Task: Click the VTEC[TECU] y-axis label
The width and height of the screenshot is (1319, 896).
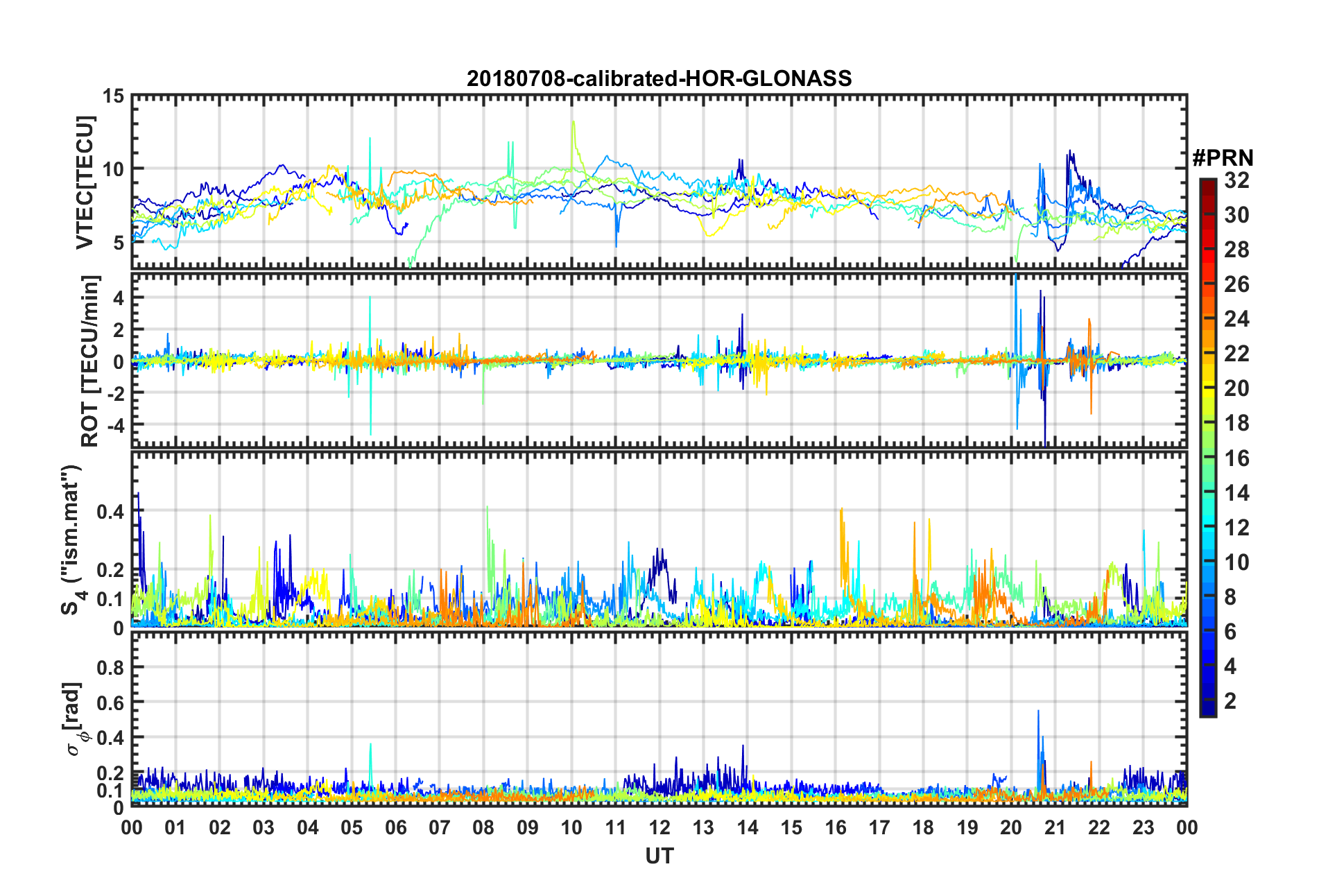Action: click(85, 182)
